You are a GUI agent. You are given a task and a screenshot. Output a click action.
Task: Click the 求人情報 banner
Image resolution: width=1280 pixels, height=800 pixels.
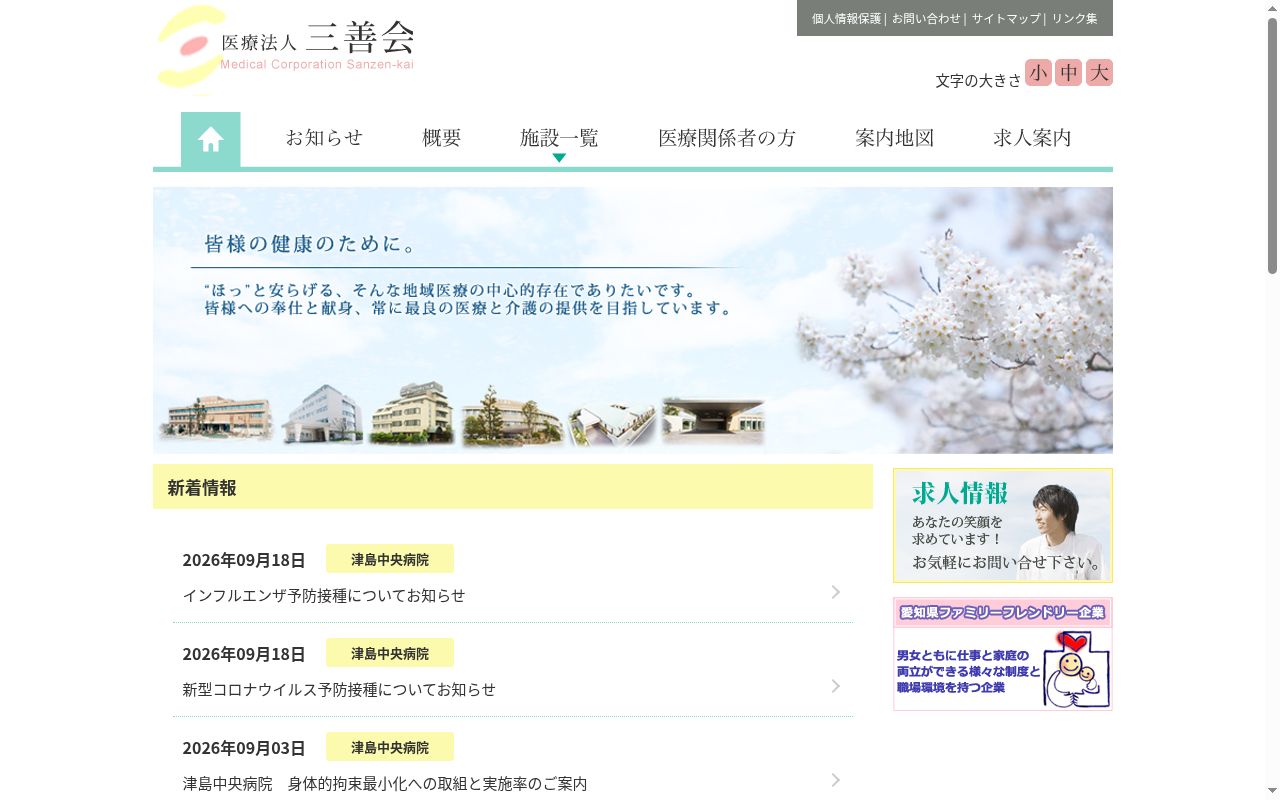pos(1003,525)
